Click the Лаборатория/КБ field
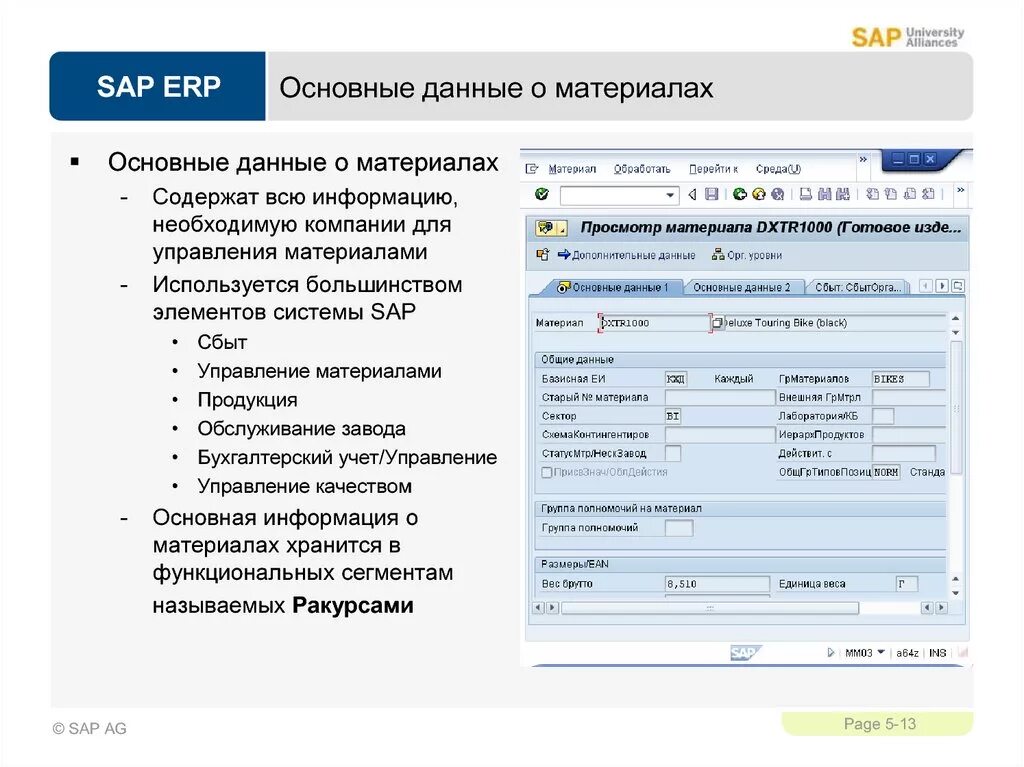Image resolution: width=1024 pixels, height=767 pixels. (x=883, y=416)
